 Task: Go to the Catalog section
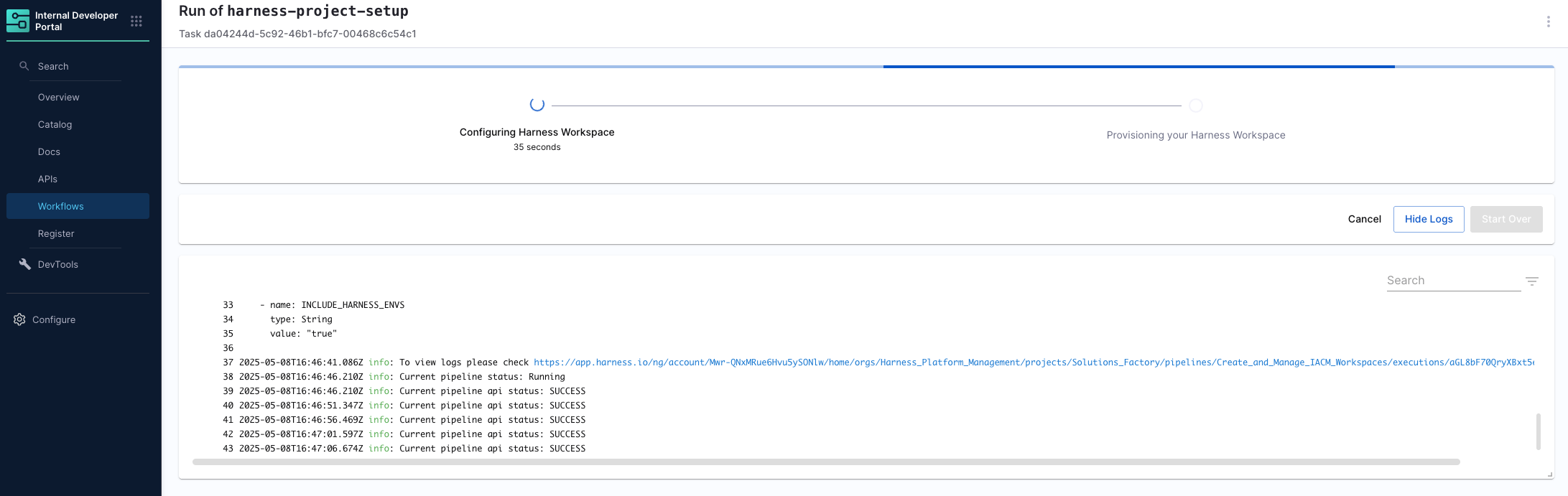[55, 124]
